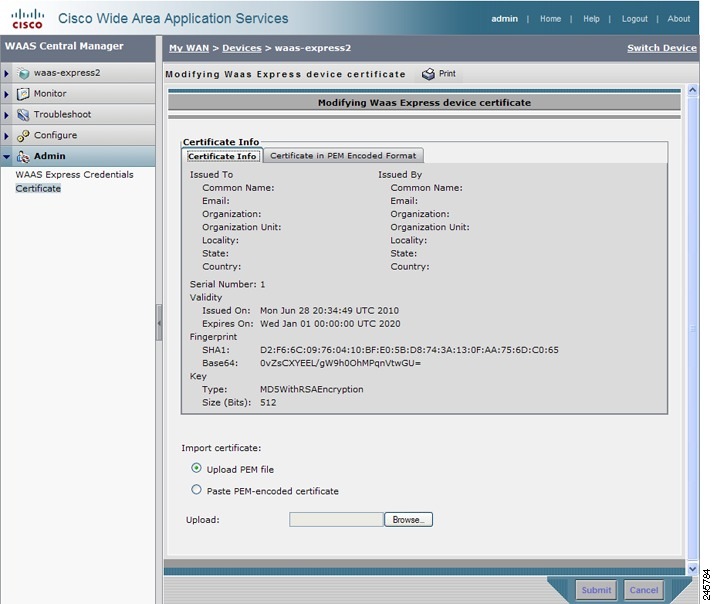The width and height of the screenshot is (713, 604).
Task: Click the Cancel button
Action: [643, 590]
